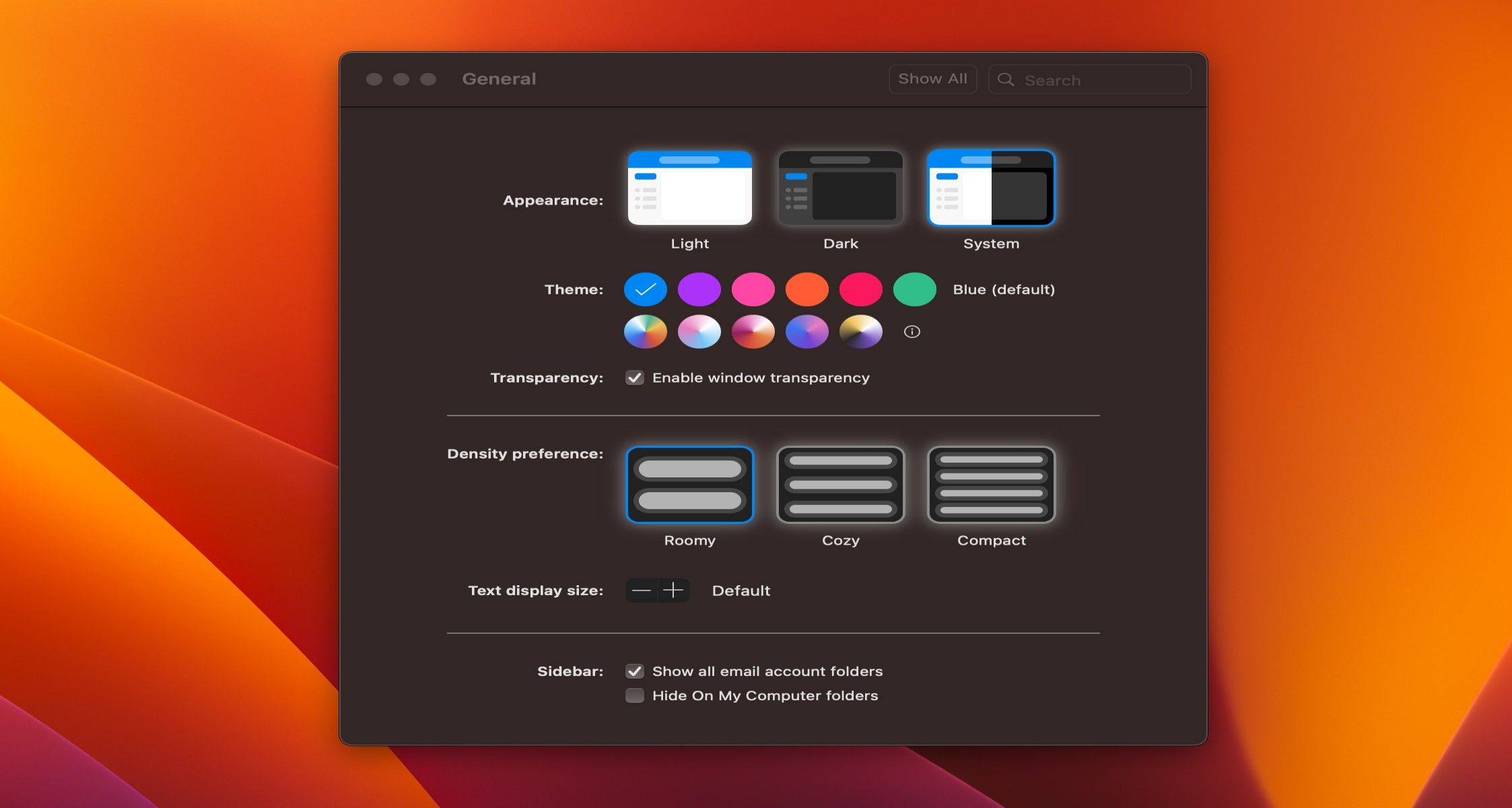Viewport: 1512px width, 808px height.
Task: Choose the green theme swatch
Action: click(x=914, y=289)
